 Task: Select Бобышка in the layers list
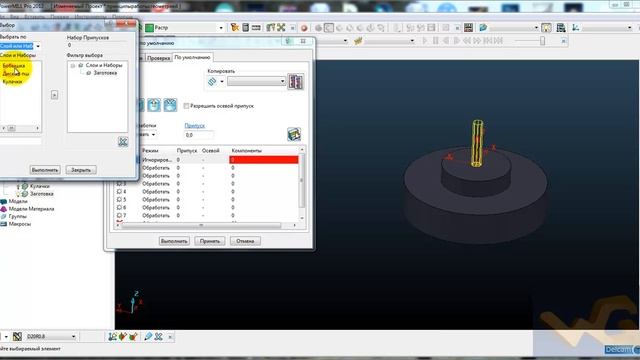pyautogui.click(x=13, y=66)
